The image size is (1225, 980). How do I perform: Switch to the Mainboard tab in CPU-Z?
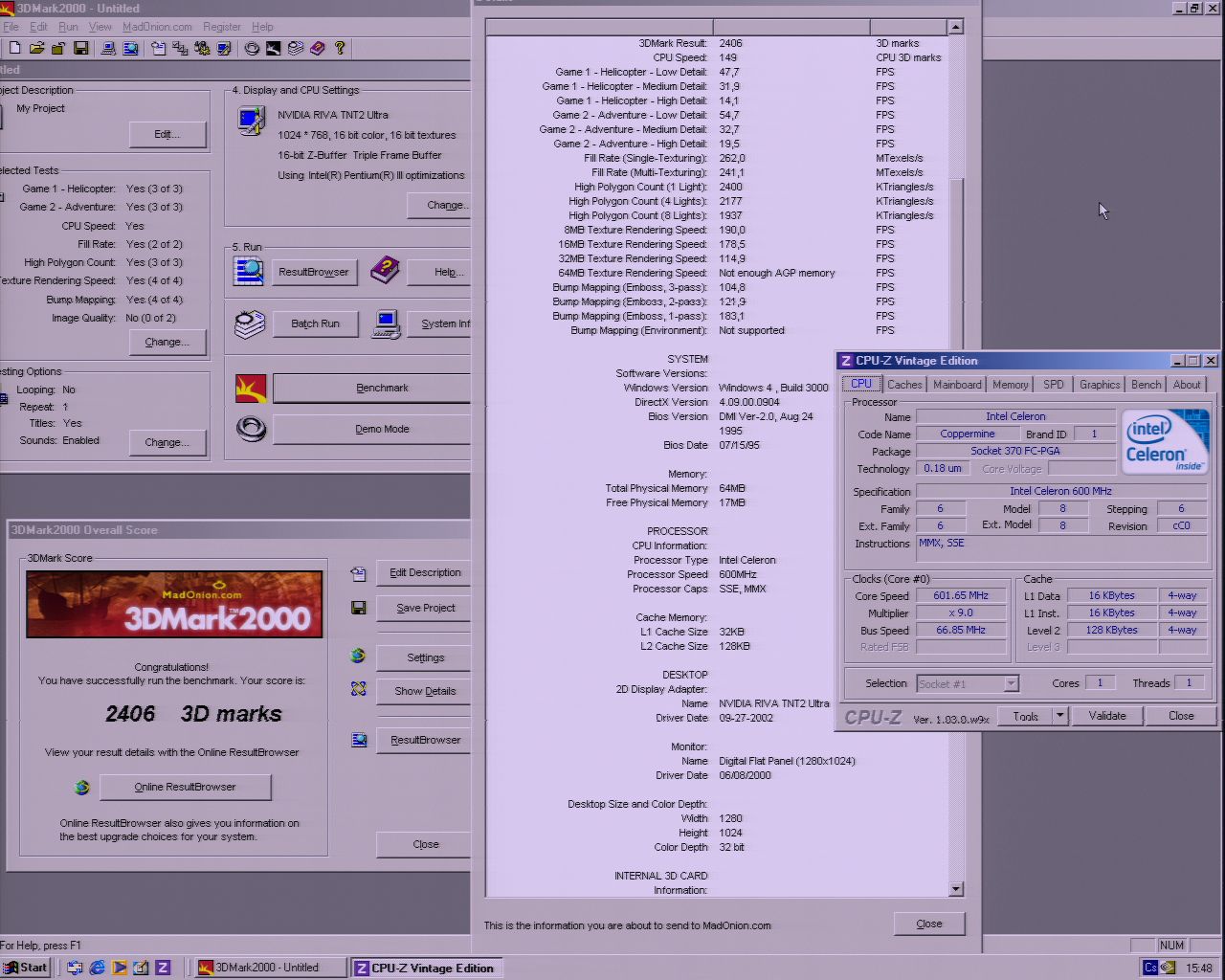(x=957, y=385)
